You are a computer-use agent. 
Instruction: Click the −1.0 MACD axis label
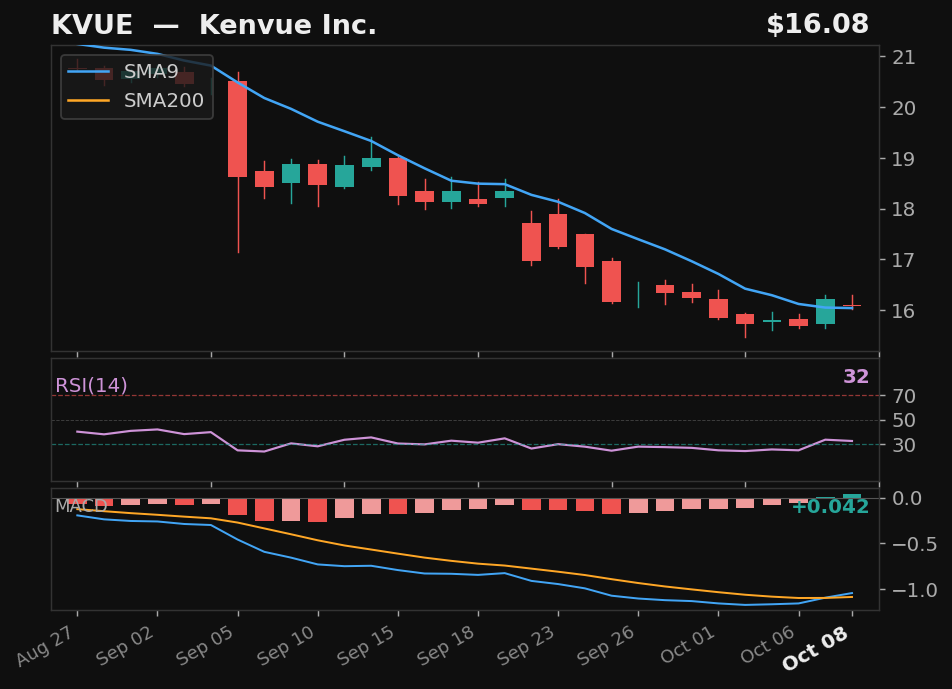click(914, 590)
